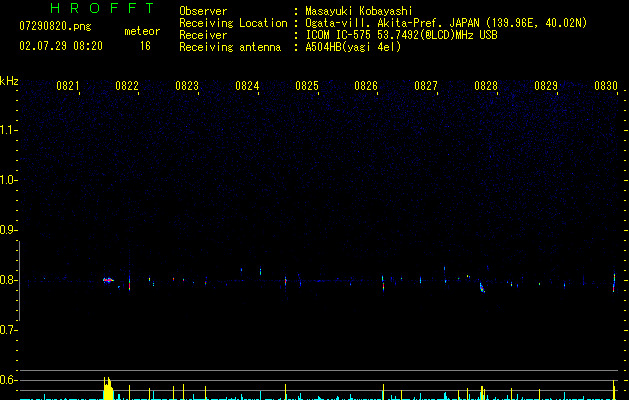Click the meteor label
Viewport: 629px width, 400px height.
click(142, 31)
